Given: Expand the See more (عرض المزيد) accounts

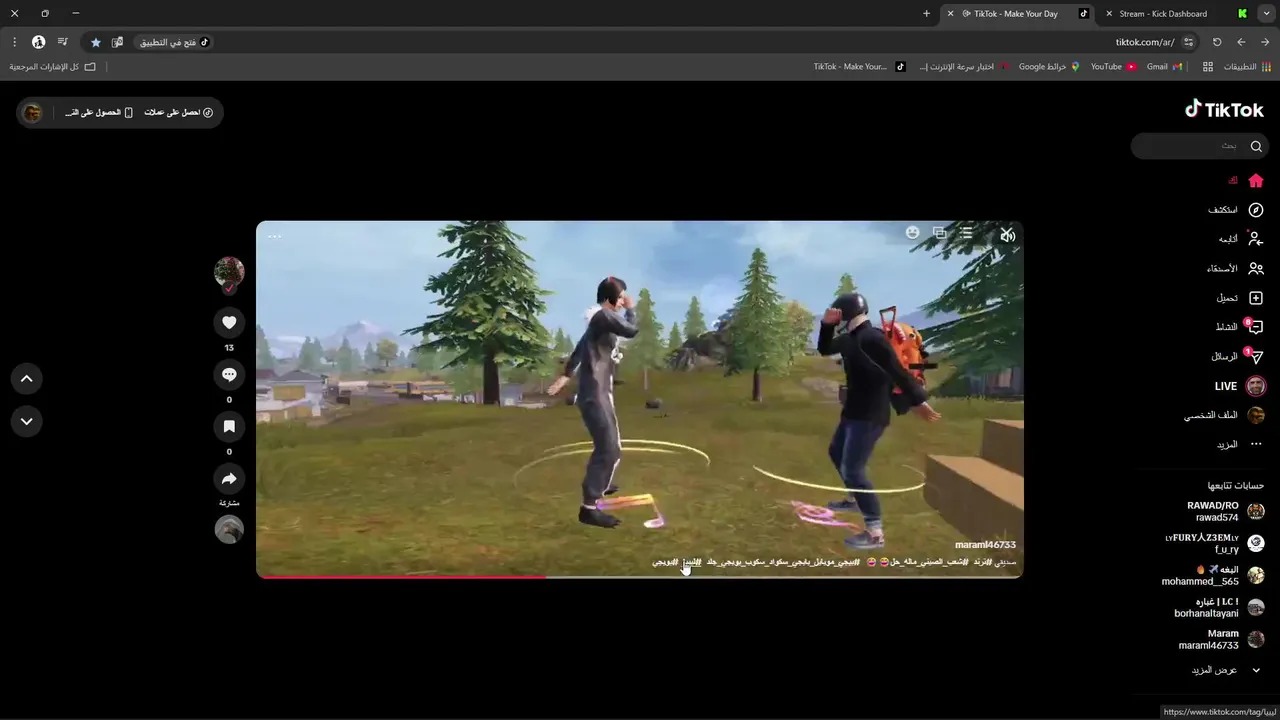Looking at the screenshot, I should tap(1225, 670).
